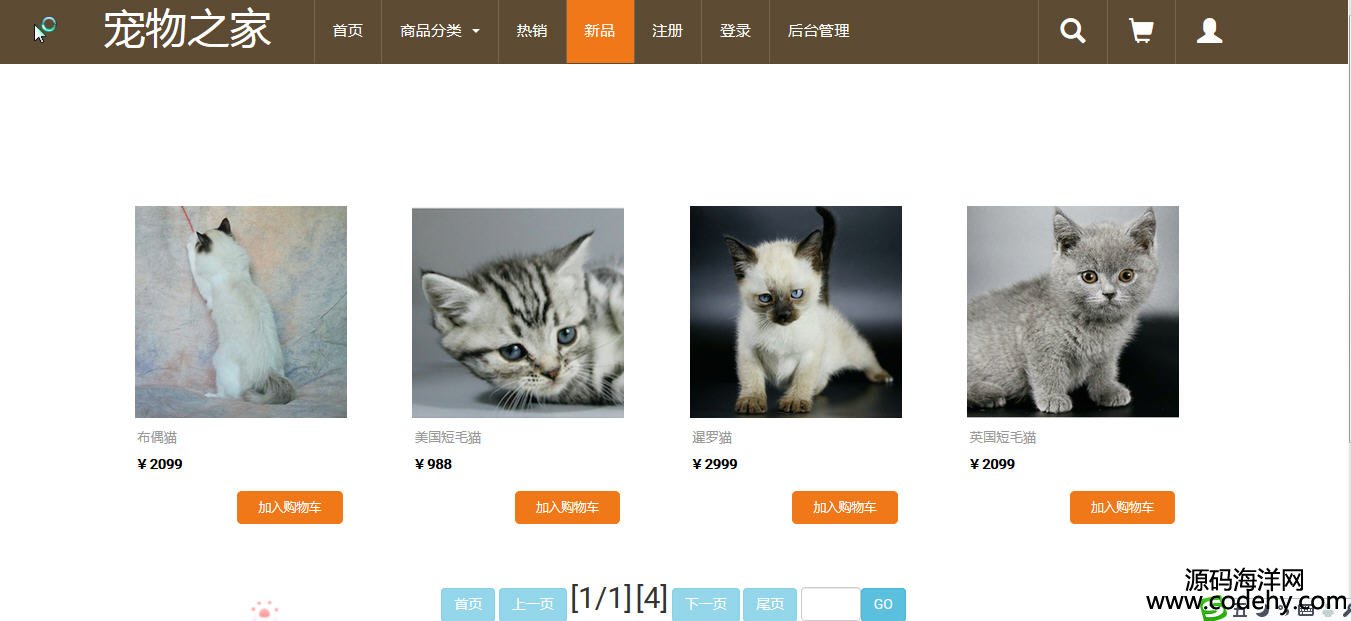1351x621 pixels.
Task: Add 布偶猫 to the cart
Action: coord(290,507)
